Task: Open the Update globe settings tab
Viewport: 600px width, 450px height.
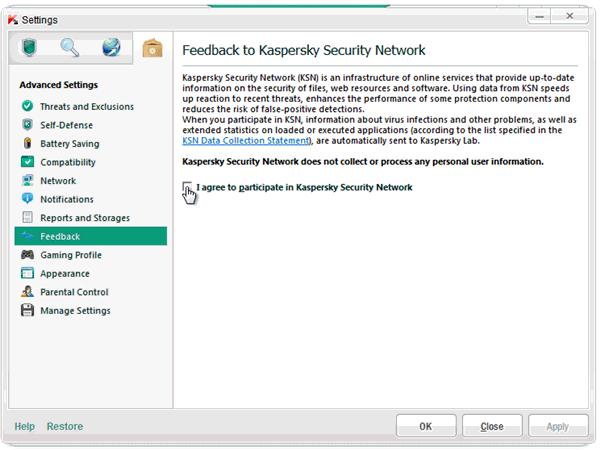Action: tap(110, 48)
